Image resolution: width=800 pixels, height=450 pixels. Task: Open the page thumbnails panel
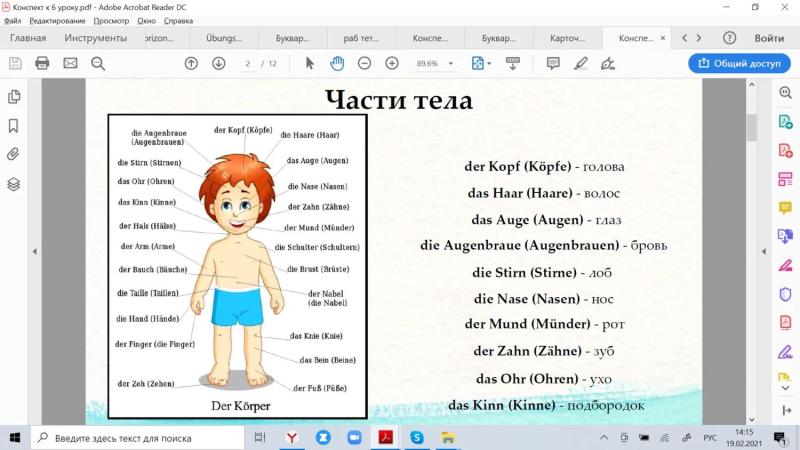click(x=14, y=97)
